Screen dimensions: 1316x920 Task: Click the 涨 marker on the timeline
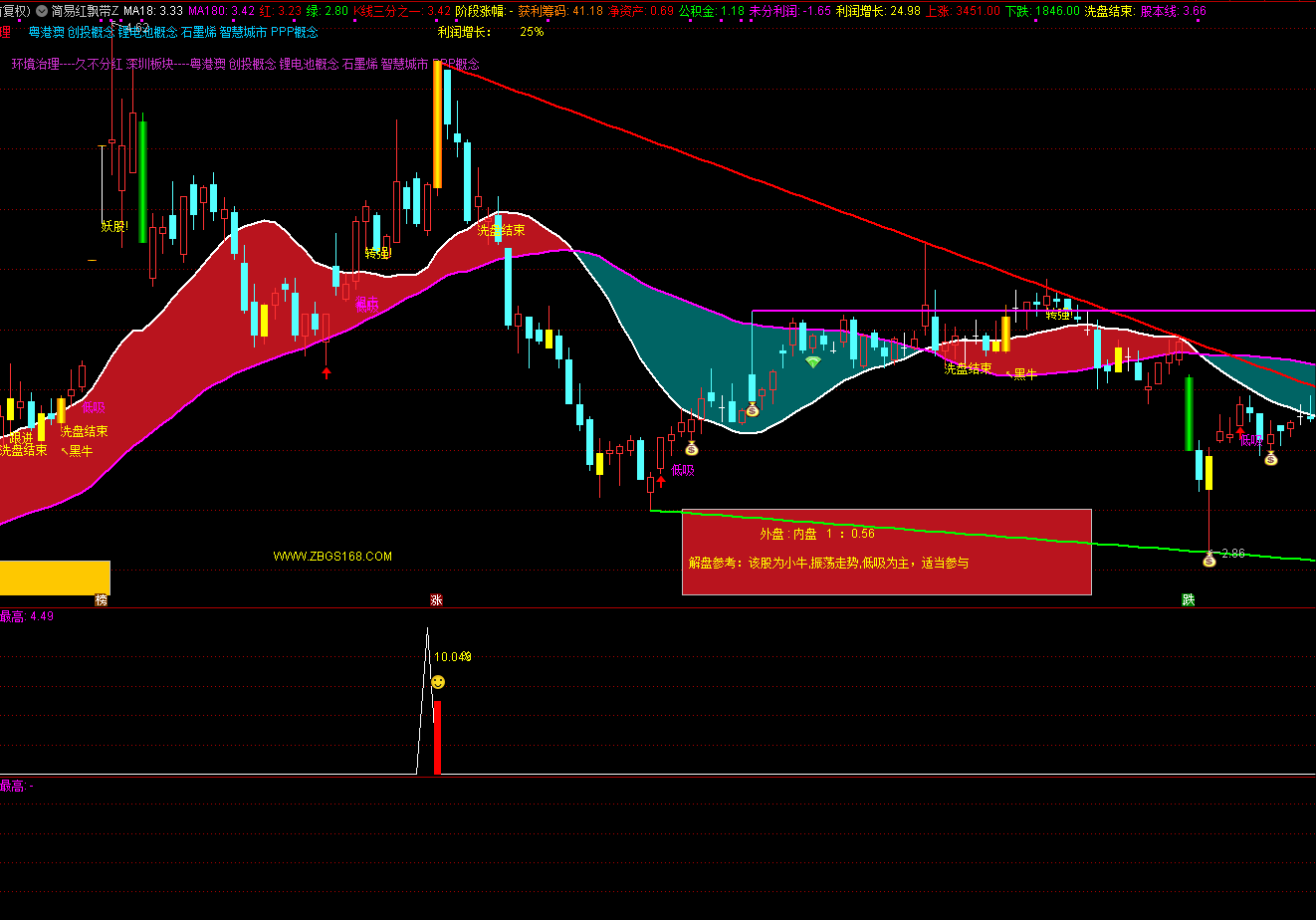click(436, 599)
